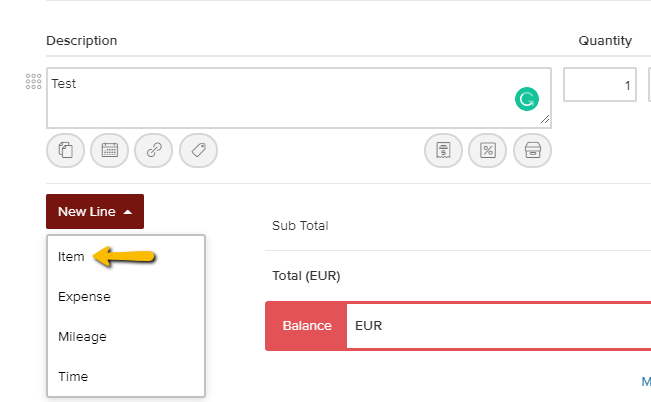
Task: Click the link chain icon
Action: tap(153, 151)
